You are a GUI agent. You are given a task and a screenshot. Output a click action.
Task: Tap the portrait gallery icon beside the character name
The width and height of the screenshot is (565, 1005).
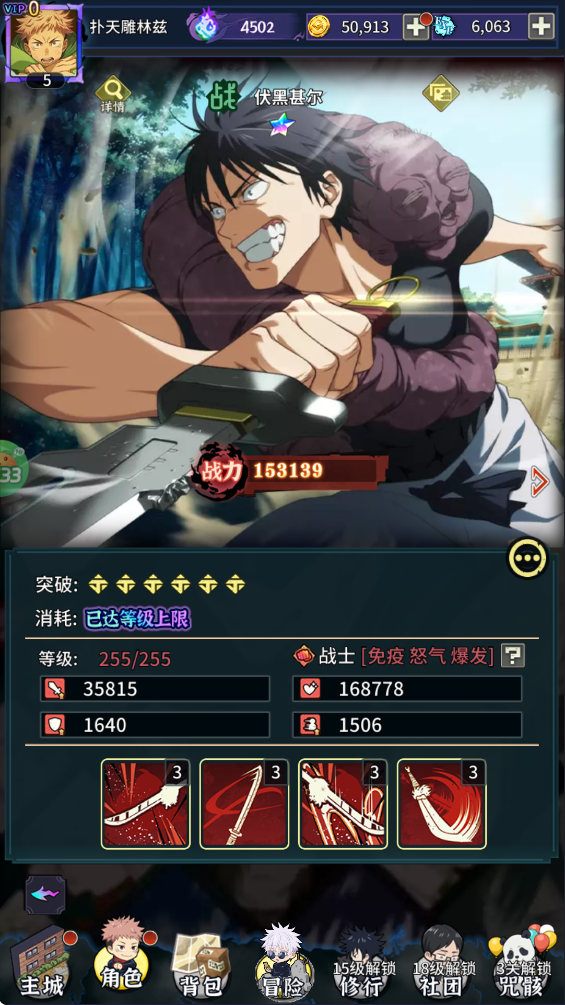click(x=441, y=94)
